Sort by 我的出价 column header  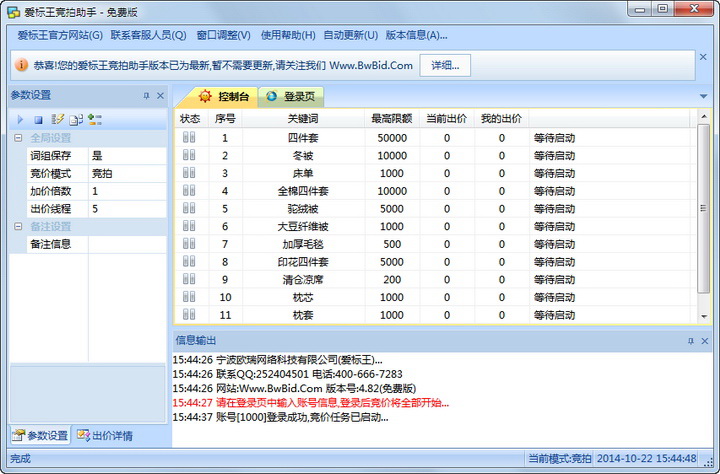point(501,119)
